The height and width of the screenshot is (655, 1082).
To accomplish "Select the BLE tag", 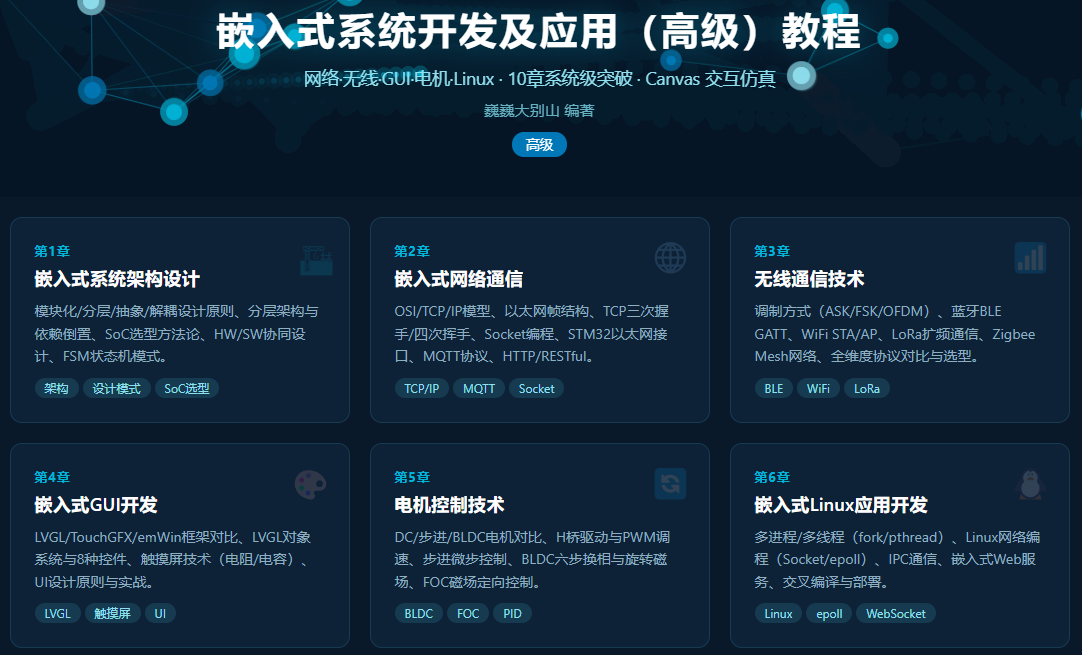I will [x=774, y=389].
